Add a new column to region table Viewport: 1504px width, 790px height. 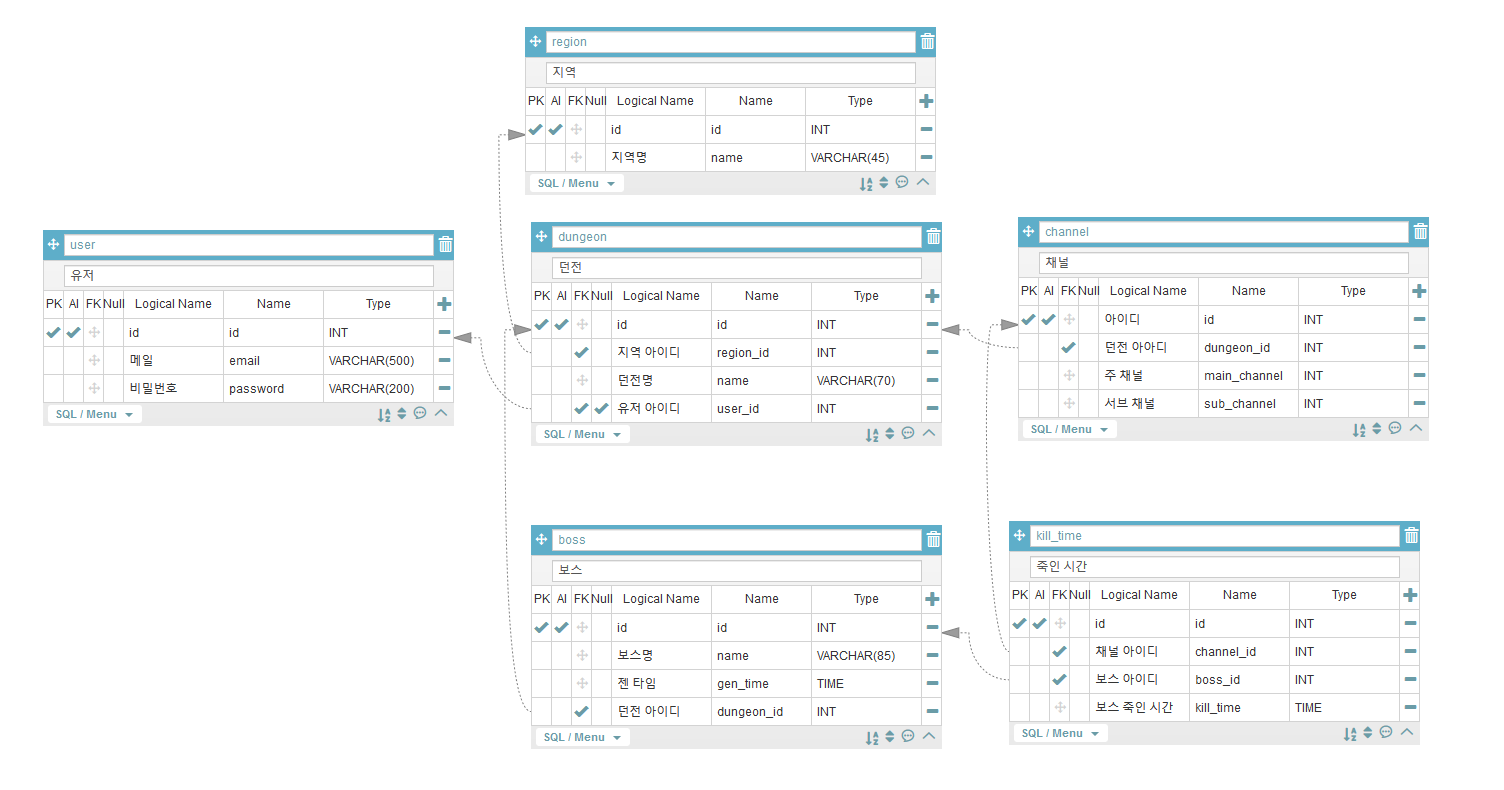click(926, 101)
